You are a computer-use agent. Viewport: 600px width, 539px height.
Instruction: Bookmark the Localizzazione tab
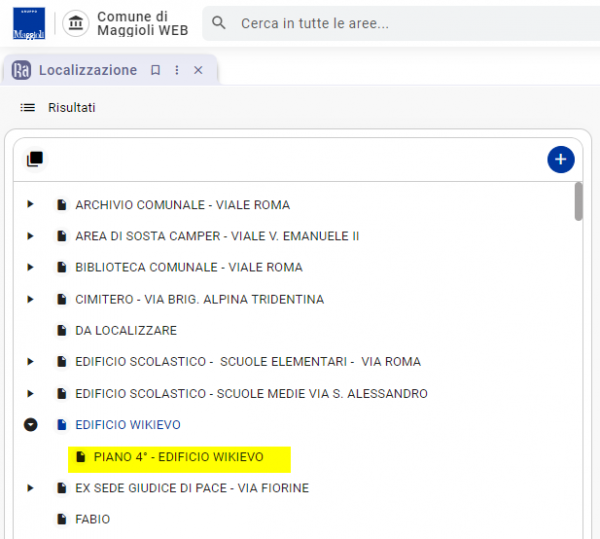[155, 70]
